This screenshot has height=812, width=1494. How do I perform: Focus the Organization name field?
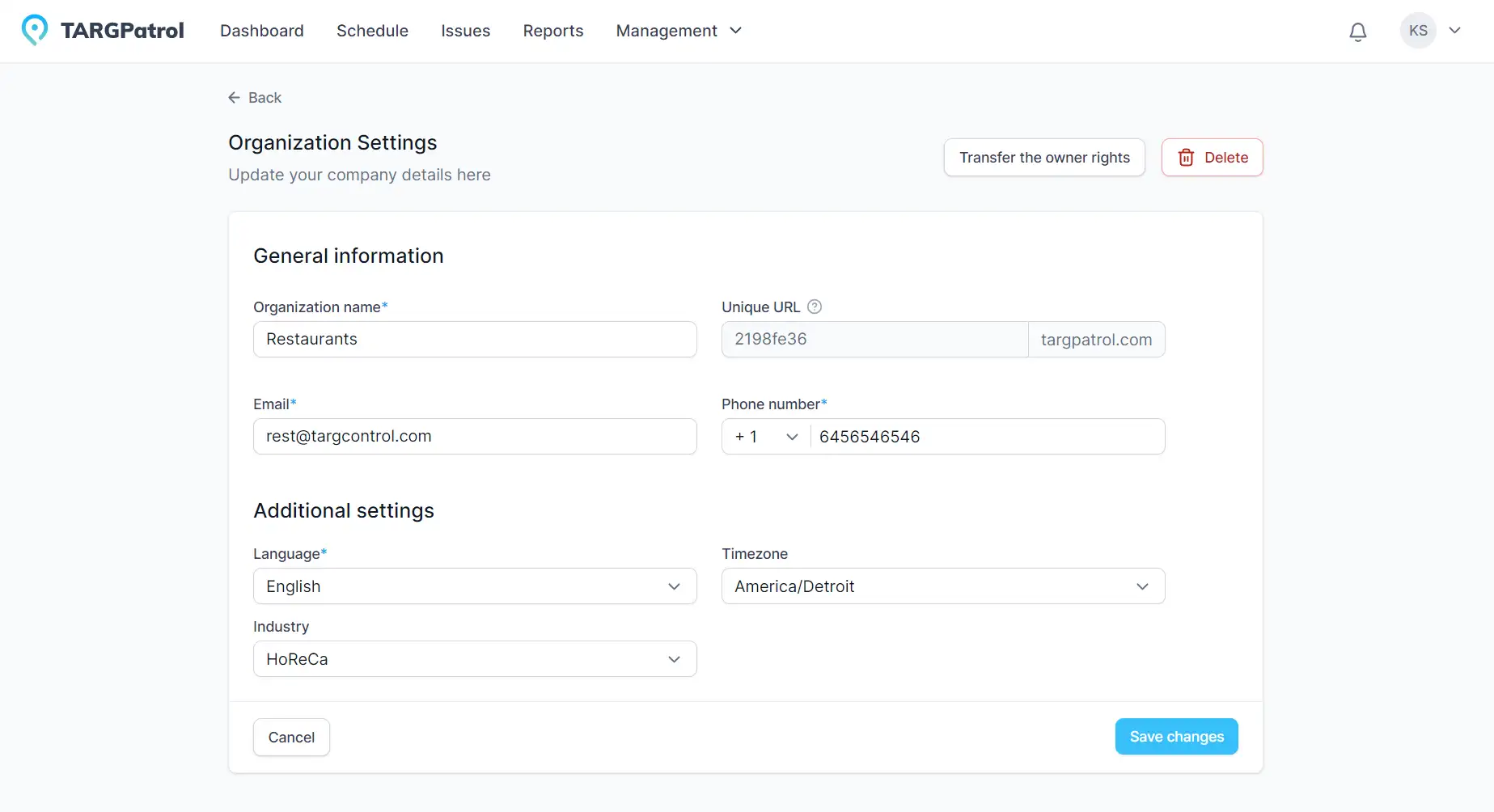tap(475, 340)
